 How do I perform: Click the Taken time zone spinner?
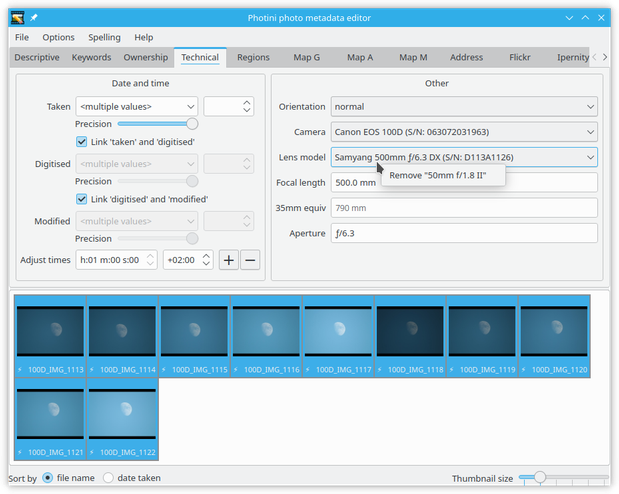pos(229,107)
